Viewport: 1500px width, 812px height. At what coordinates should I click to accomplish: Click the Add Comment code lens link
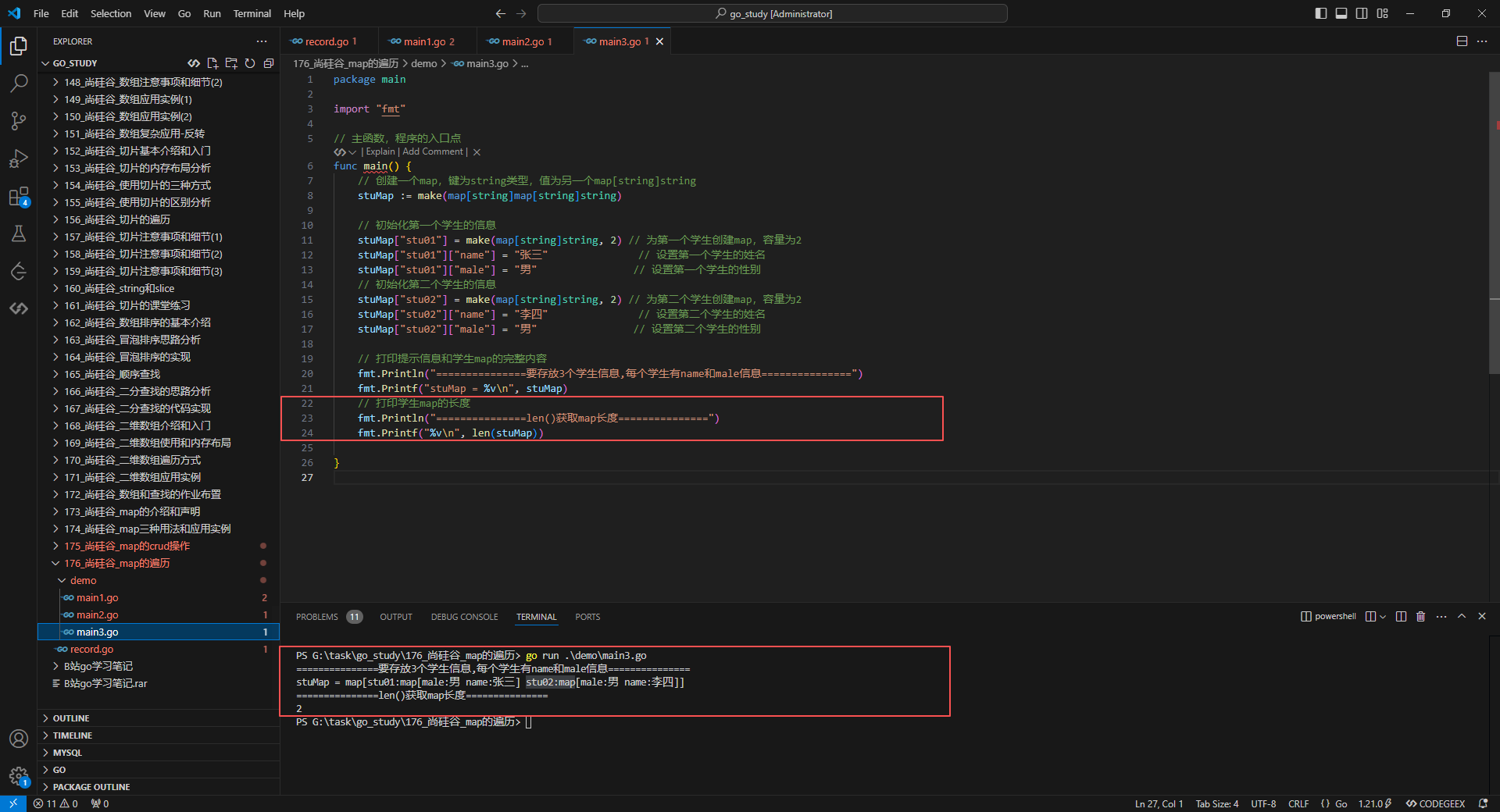pyautogui.click(x=433, y=152)
